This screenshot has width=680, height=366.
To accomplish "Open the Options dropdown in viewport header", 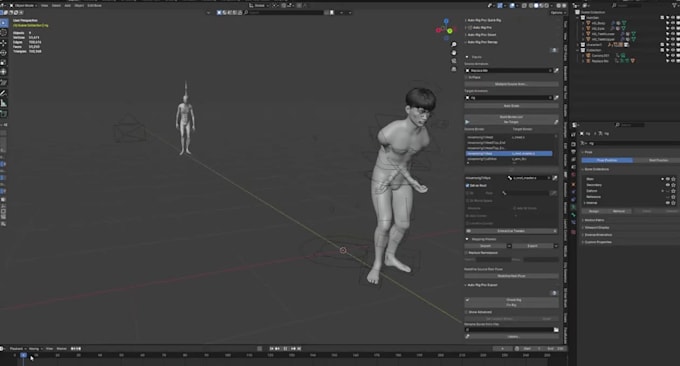I will tap(557, 13).
